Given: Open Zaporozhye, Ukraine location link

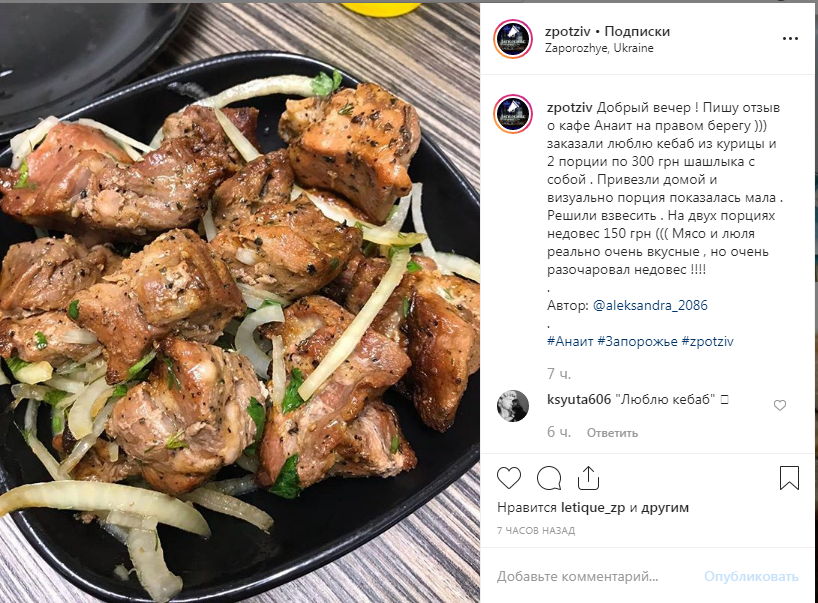Looking at the screenshot, I should (599, 48).
